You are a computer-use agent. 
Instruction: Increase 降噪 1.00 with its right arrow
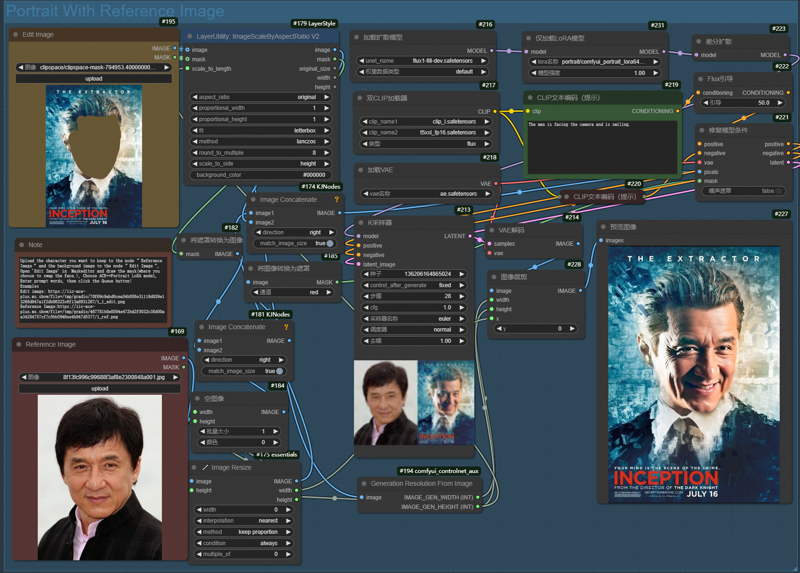coord(461,341)
